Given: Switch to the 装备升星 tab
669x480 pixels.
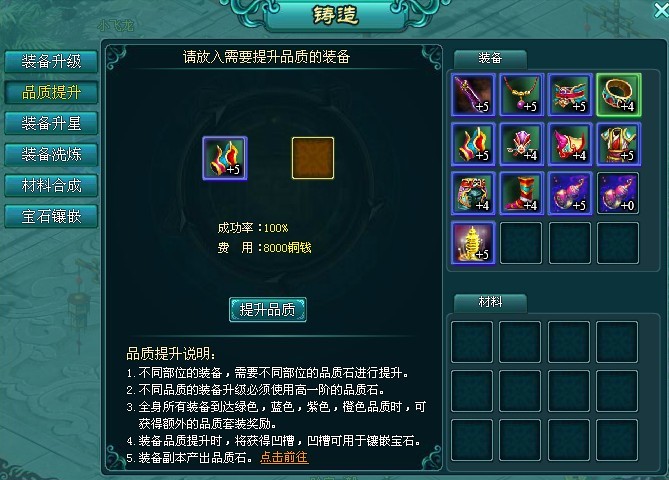Looking at the screenshot, I should tap(51, 123).
